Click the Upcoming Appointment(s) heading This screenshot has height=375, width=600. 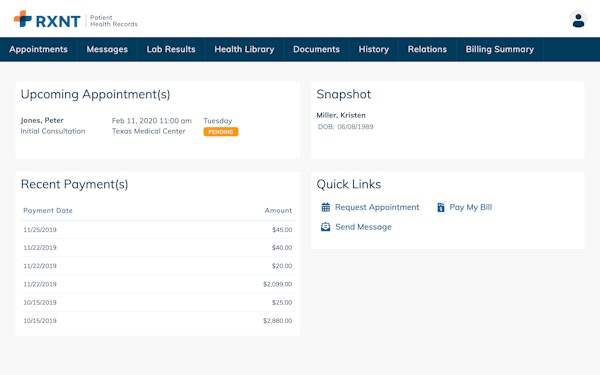pyautogui.click(x=95, y=94)
